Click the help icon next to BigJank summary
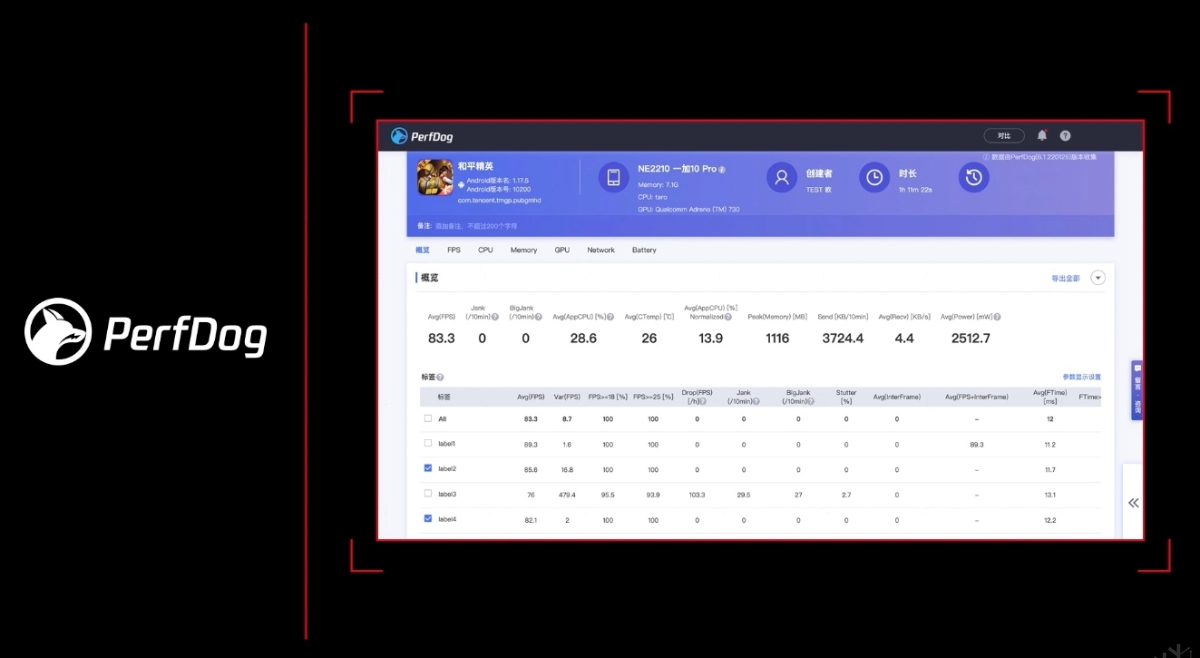Image resolution: width=1200 pixels, height=658 pixels. pyautogui.click(x=538, y=317)
